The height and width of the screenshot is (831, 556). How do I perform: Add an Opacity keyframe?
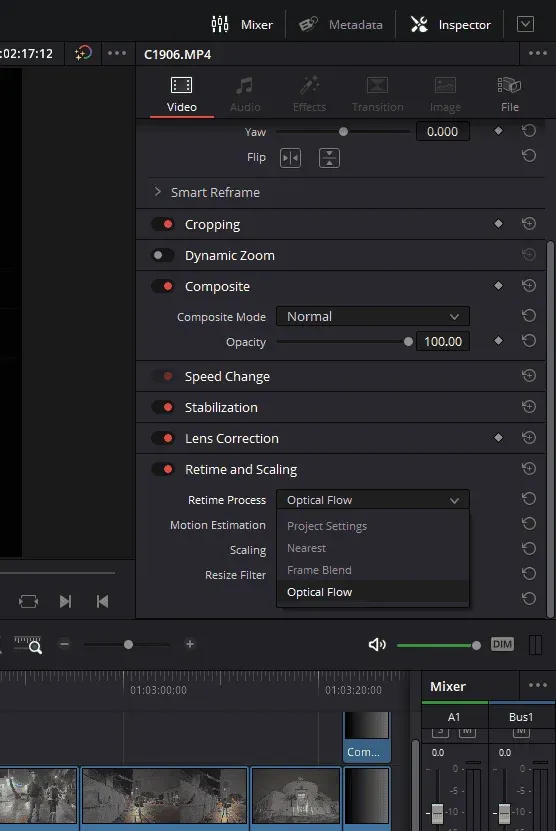pos(498,341)
